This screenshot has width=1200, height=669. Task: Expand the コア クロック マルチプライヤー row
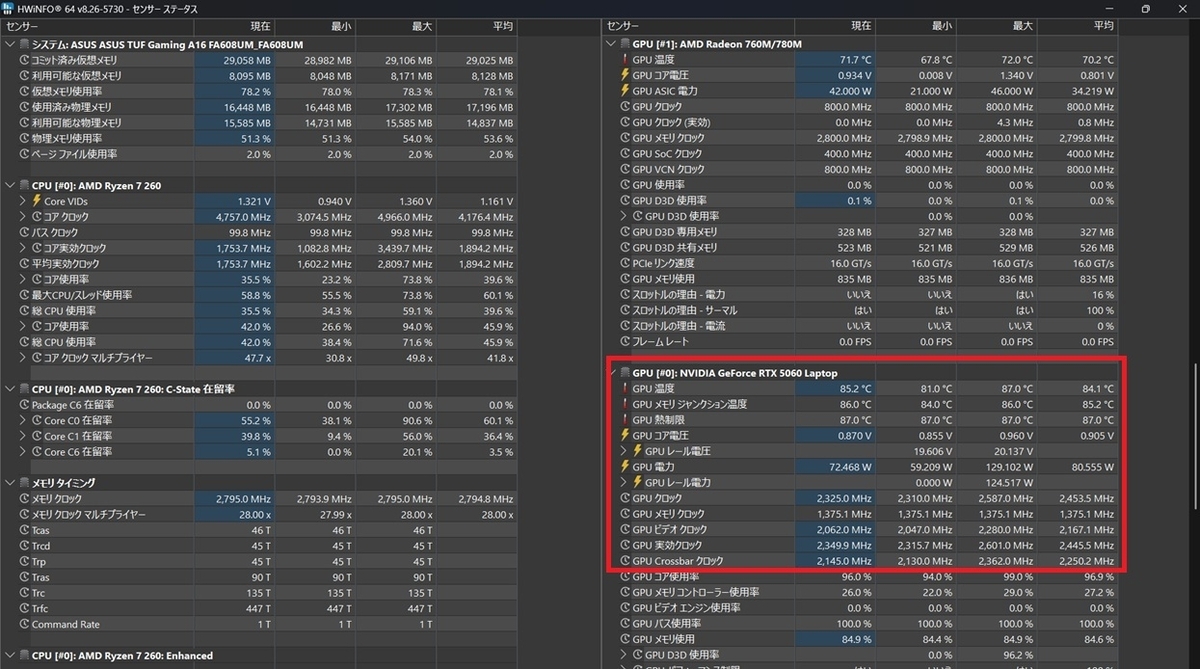(22, 357)
